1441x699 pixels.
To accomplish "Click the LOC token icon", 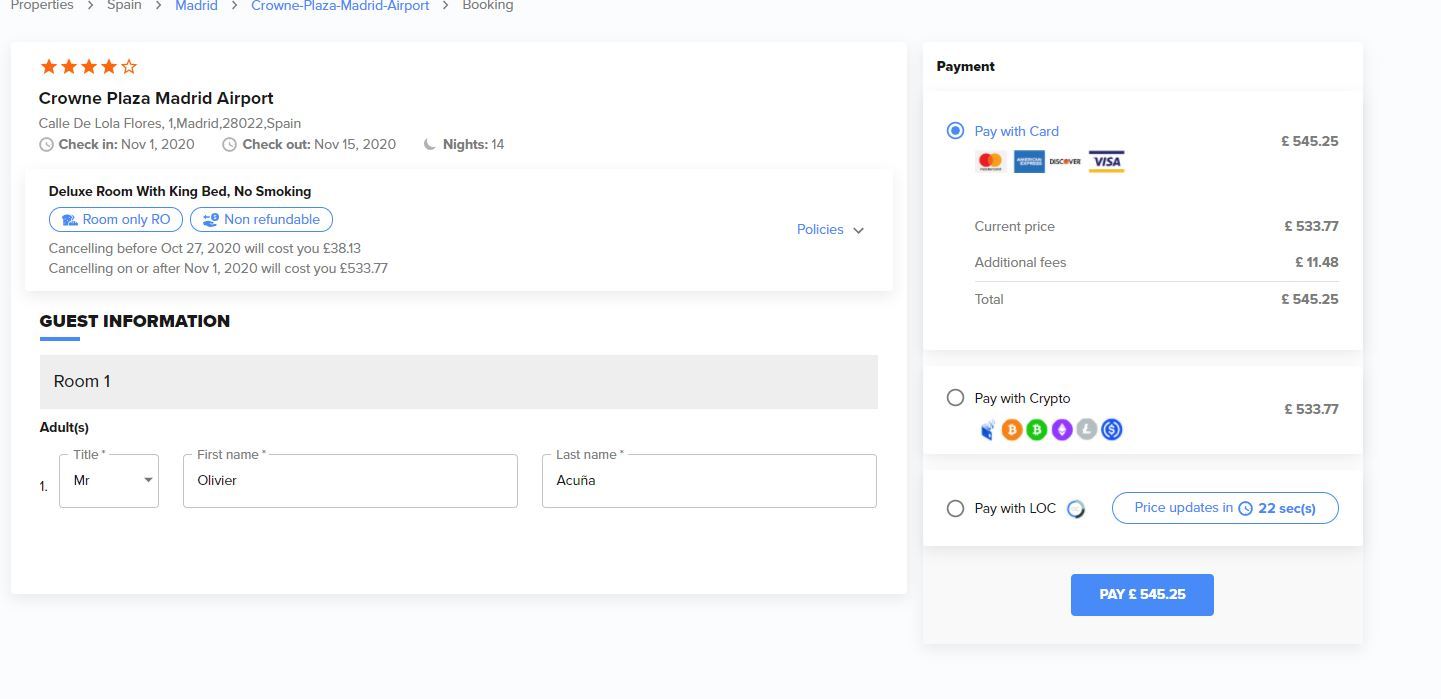I will click(1076, 509).
